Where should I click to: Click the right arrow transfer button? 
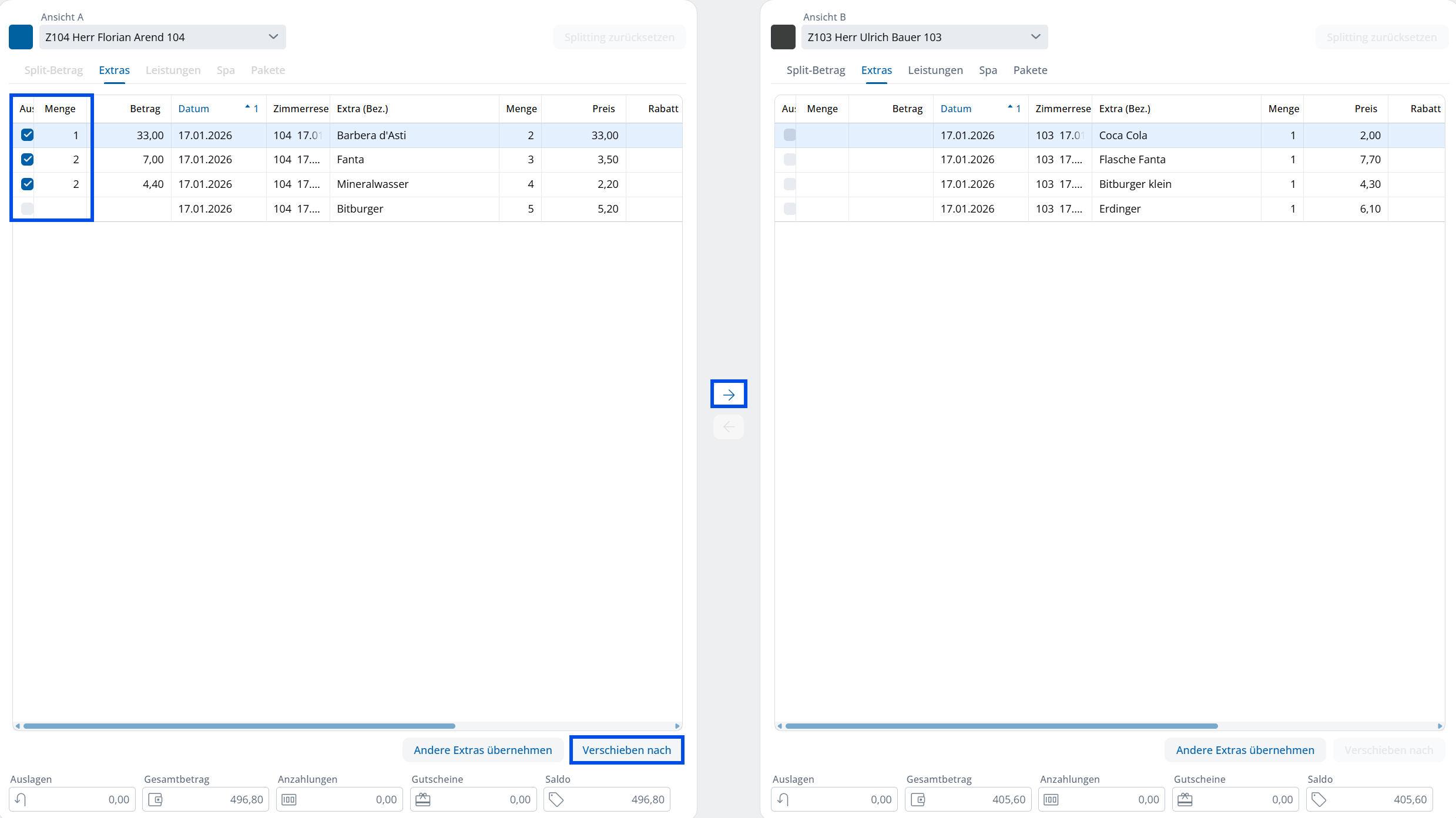click(x=729, y=394)
